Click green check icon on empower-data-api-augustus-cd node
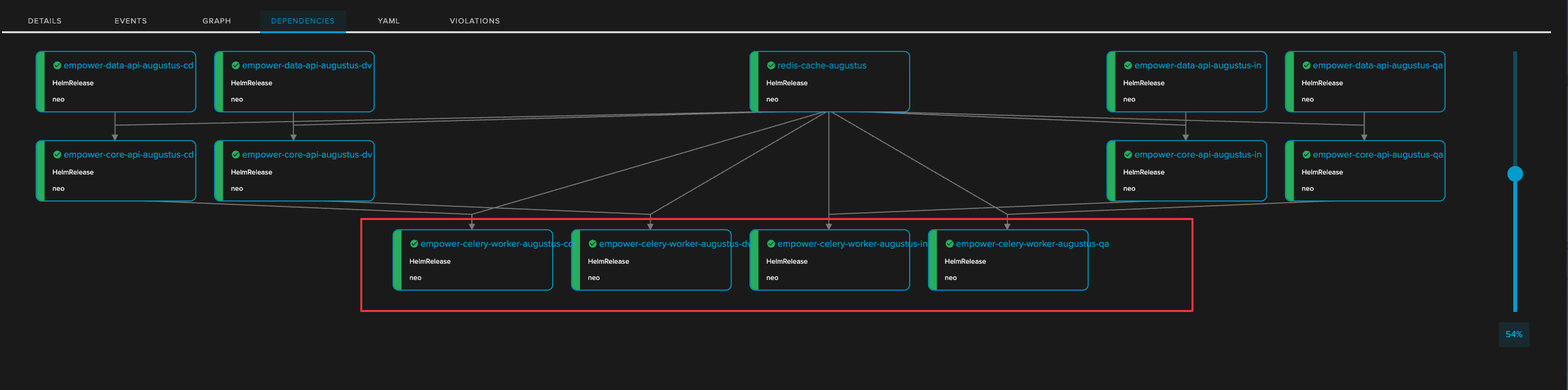1568x390 pixels. pyautogui.click(x=57, y=66)
